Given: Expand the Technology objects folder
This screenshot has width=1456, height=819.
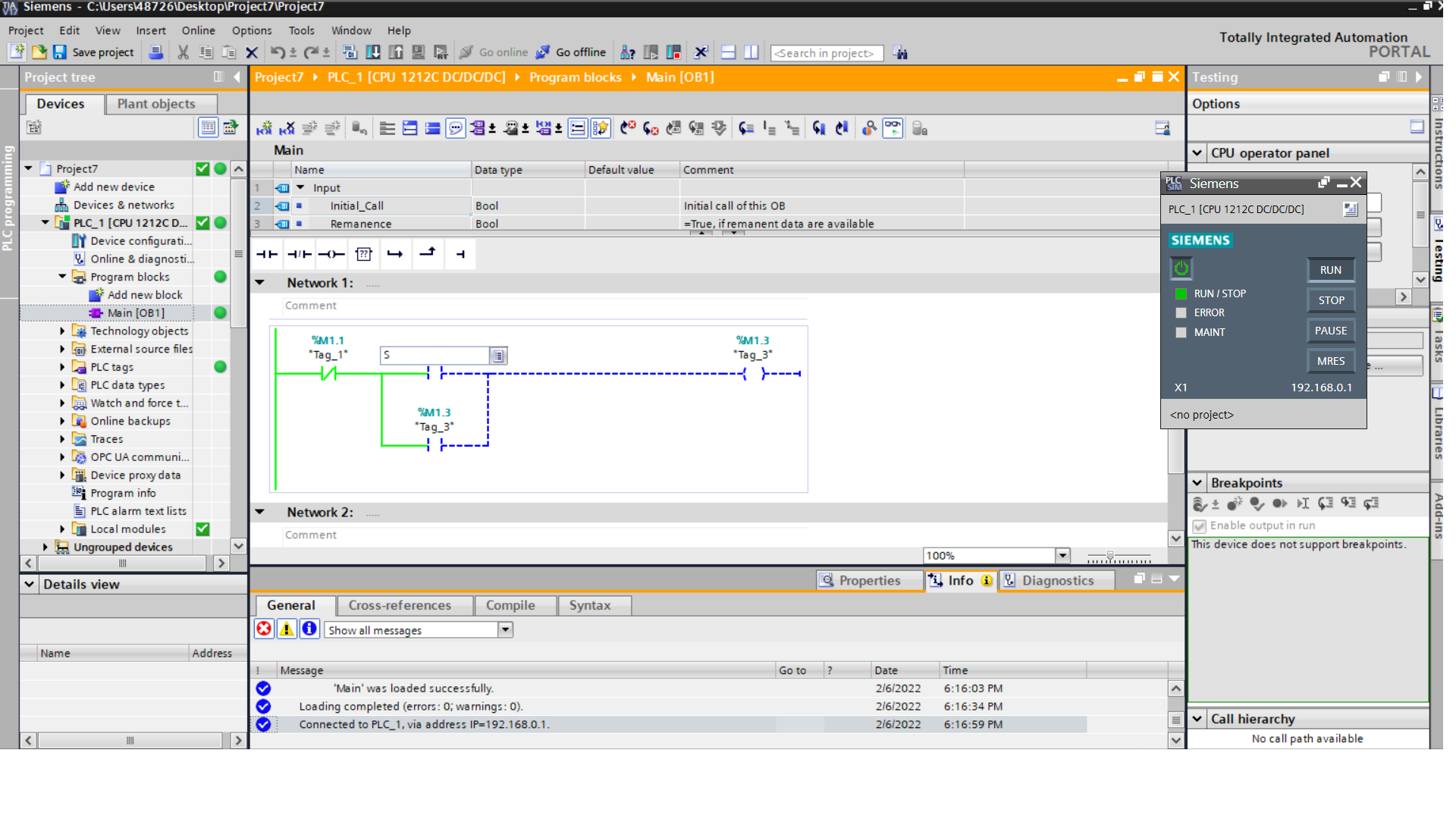Looking at the screenshot, I should coord(62,331).
